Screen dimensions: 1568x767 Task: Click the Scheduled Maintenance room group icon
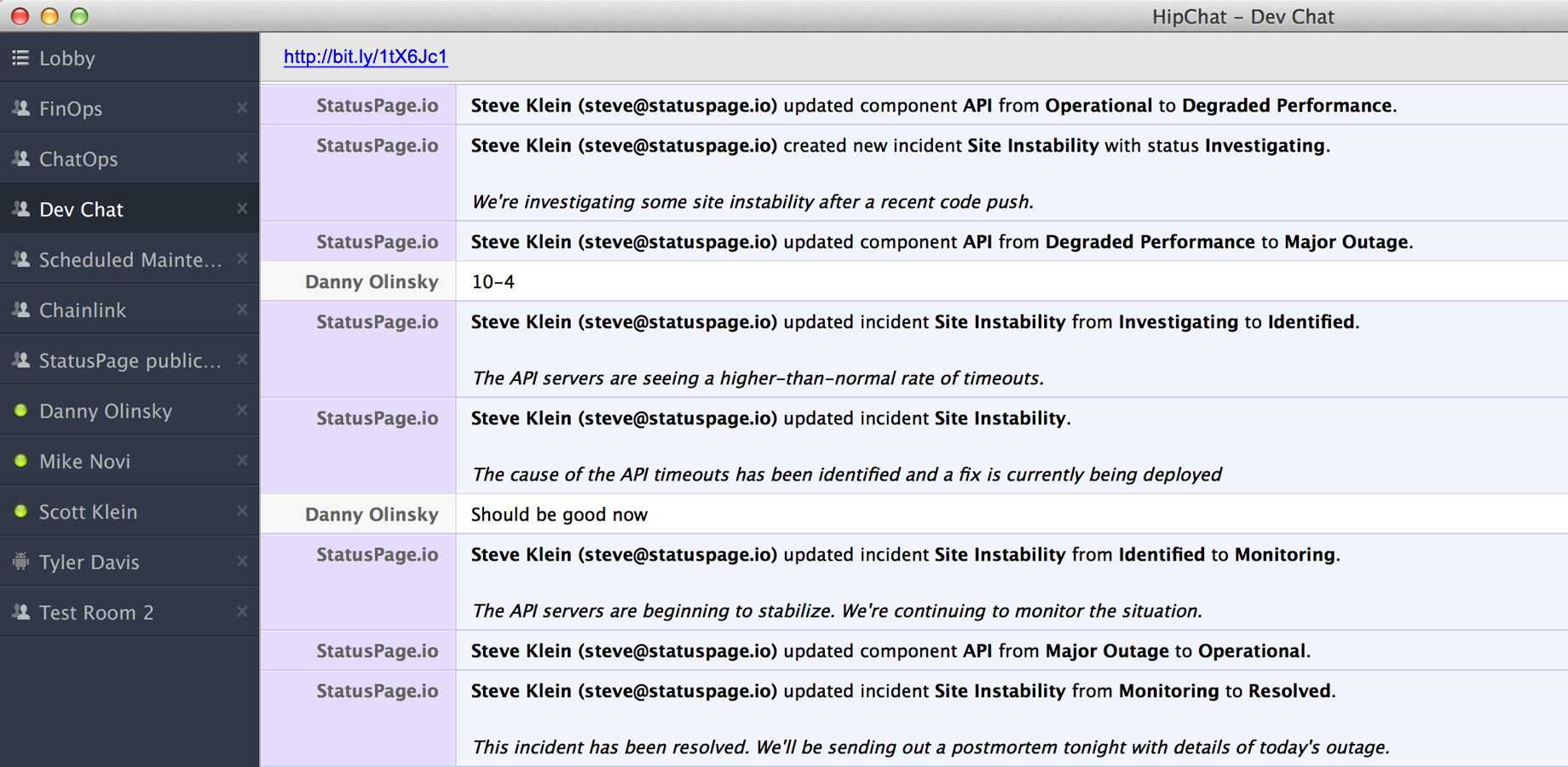(x=20, y=259)
